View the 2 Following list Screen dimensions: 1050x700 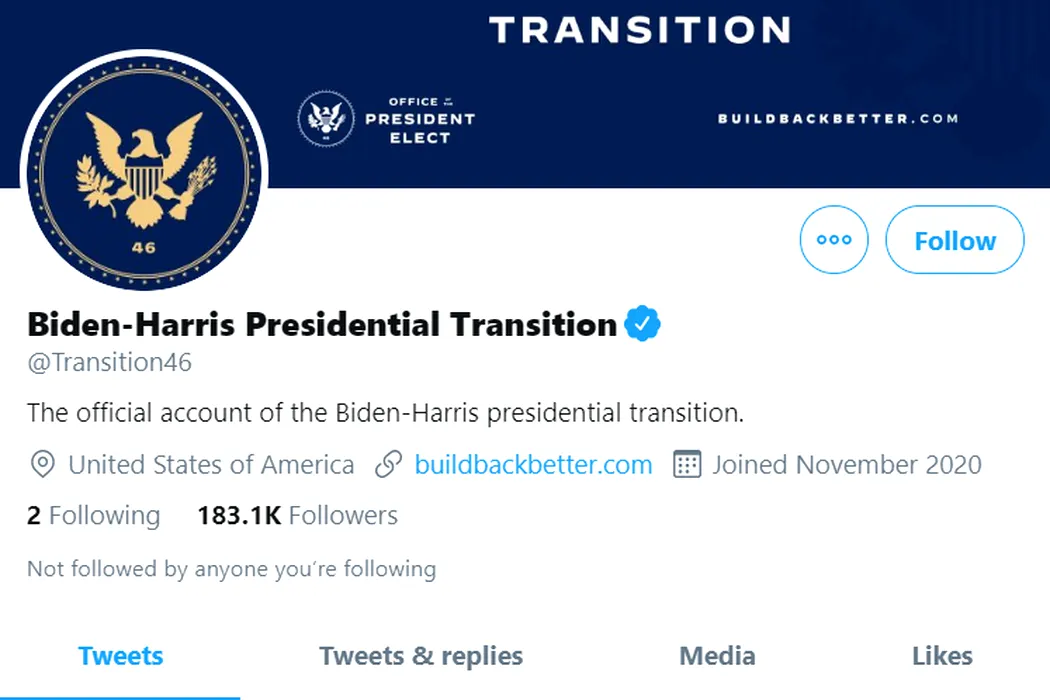point(94,515)
